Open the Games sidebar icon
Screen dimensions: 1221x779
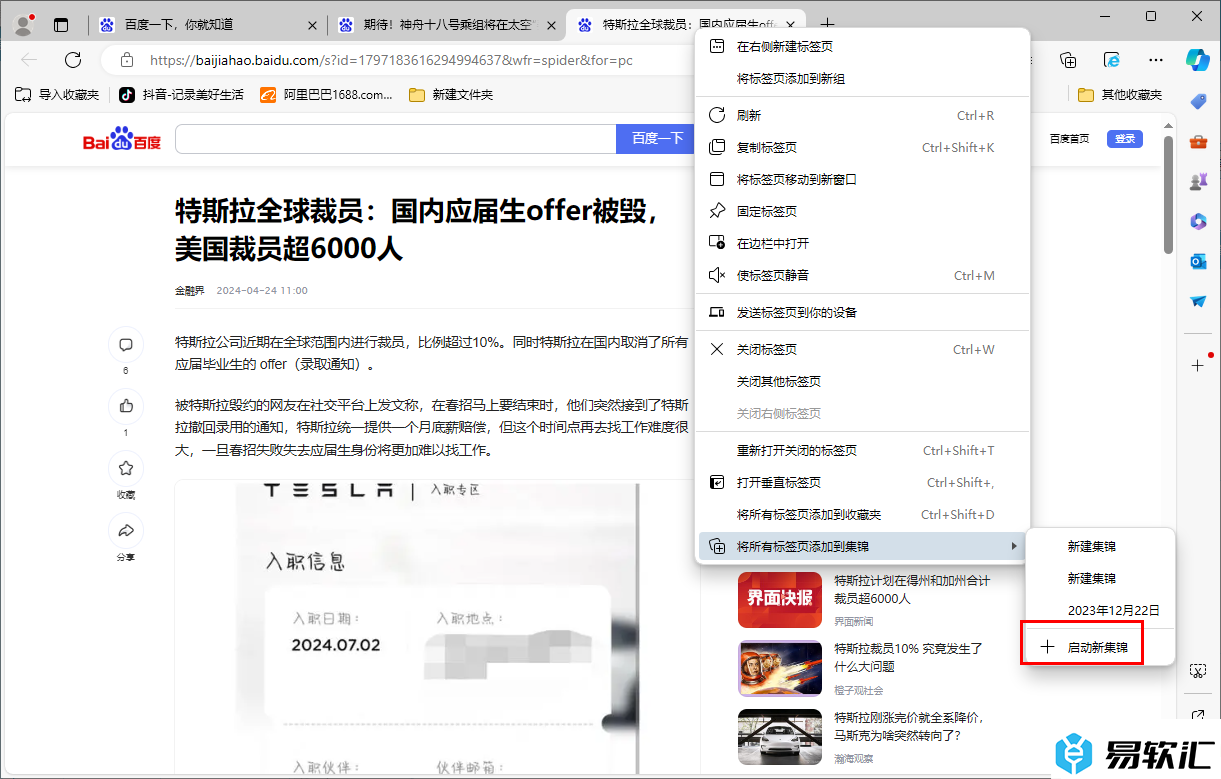(1198, 181)
